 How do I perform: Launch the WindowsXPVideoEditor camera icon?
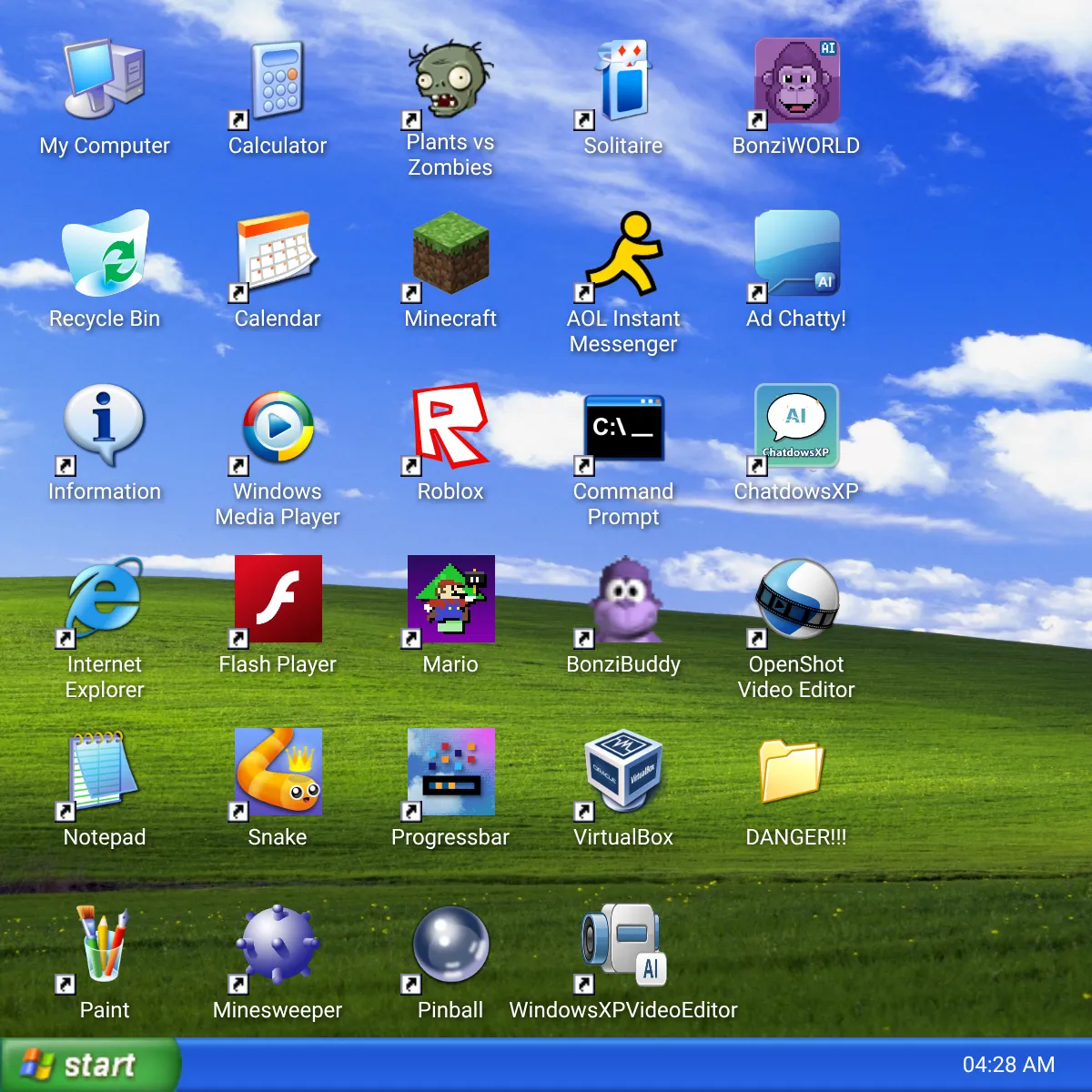pyautogui.click(x=623, y=945)
